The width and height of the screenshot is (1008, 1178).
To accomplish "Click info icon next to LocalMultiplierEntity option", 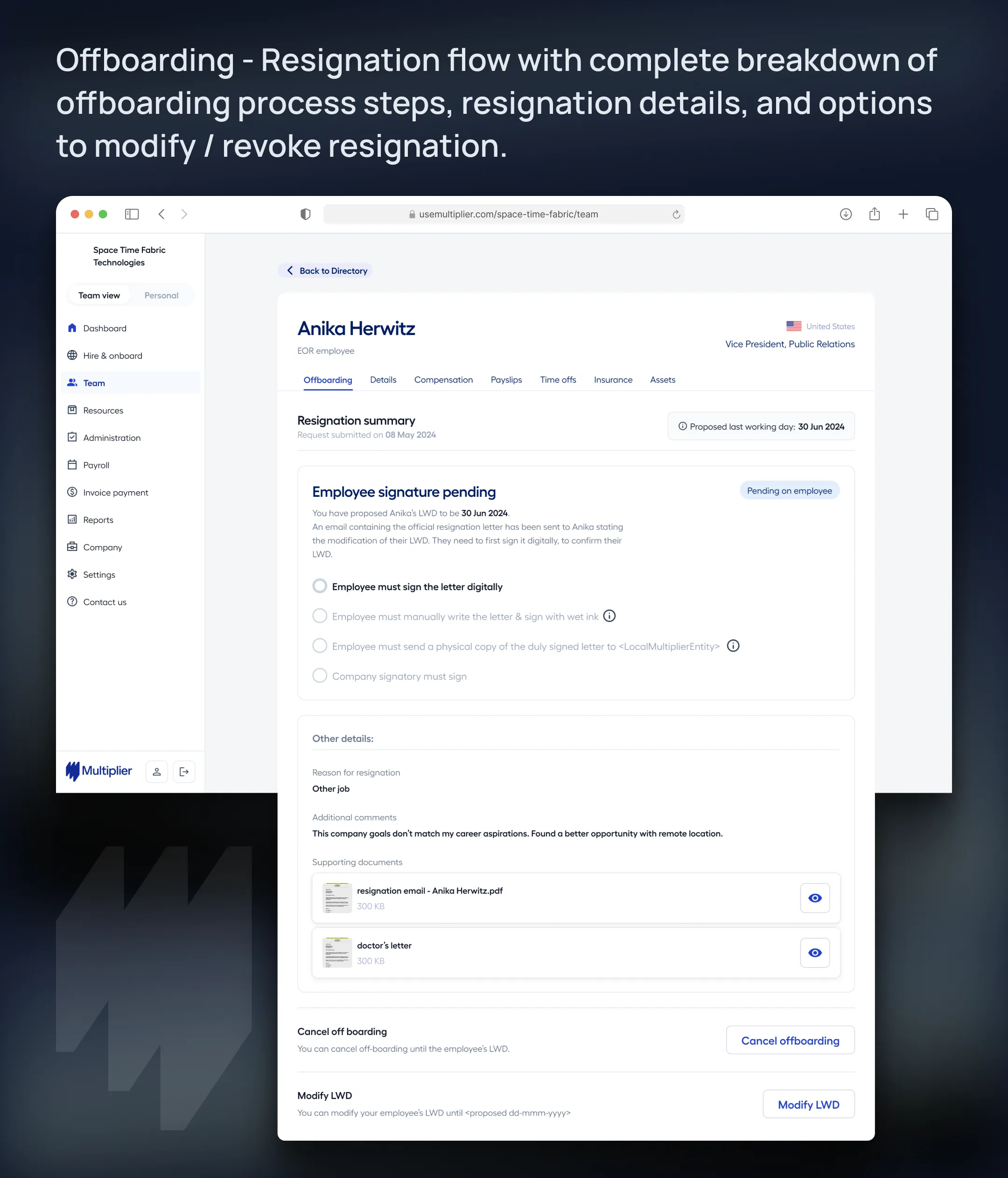I will tap(733, 646).
